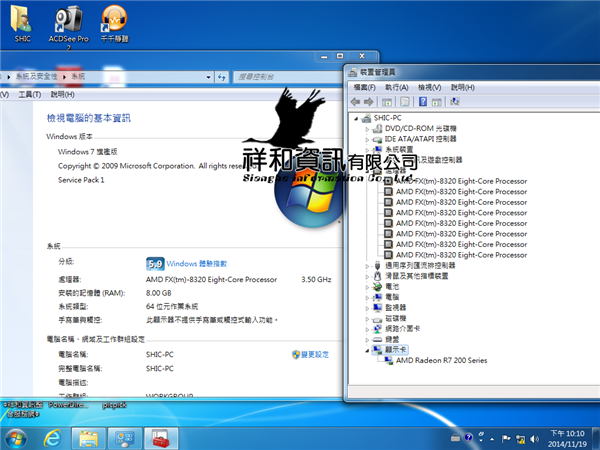
Task: Expand the IDE ATA/ATAPI 控制器 node
Action: point(367,139)
